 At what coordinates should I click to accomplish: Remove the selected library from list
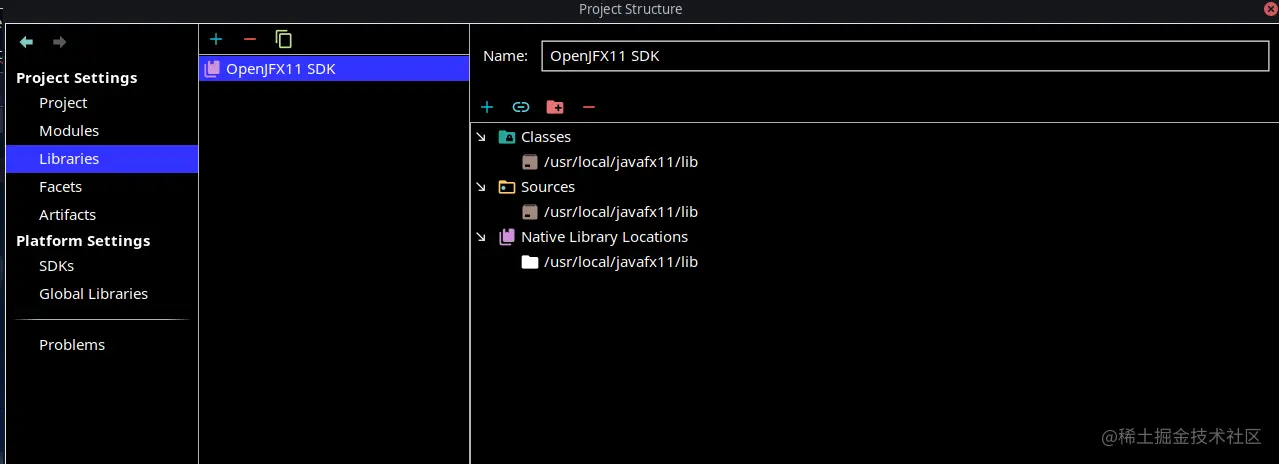click(250, 39)
